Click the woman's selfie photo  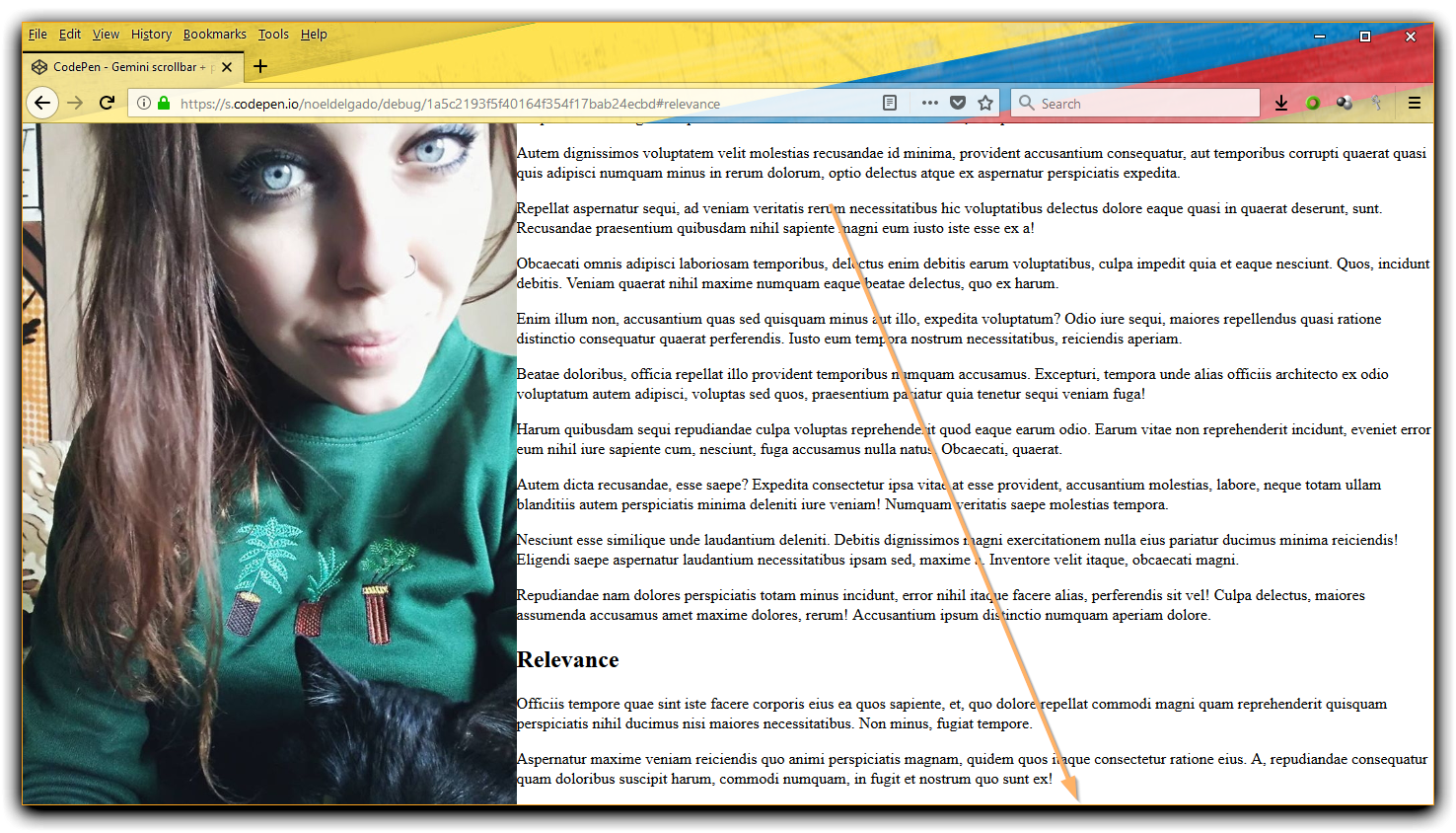point(269,464)
